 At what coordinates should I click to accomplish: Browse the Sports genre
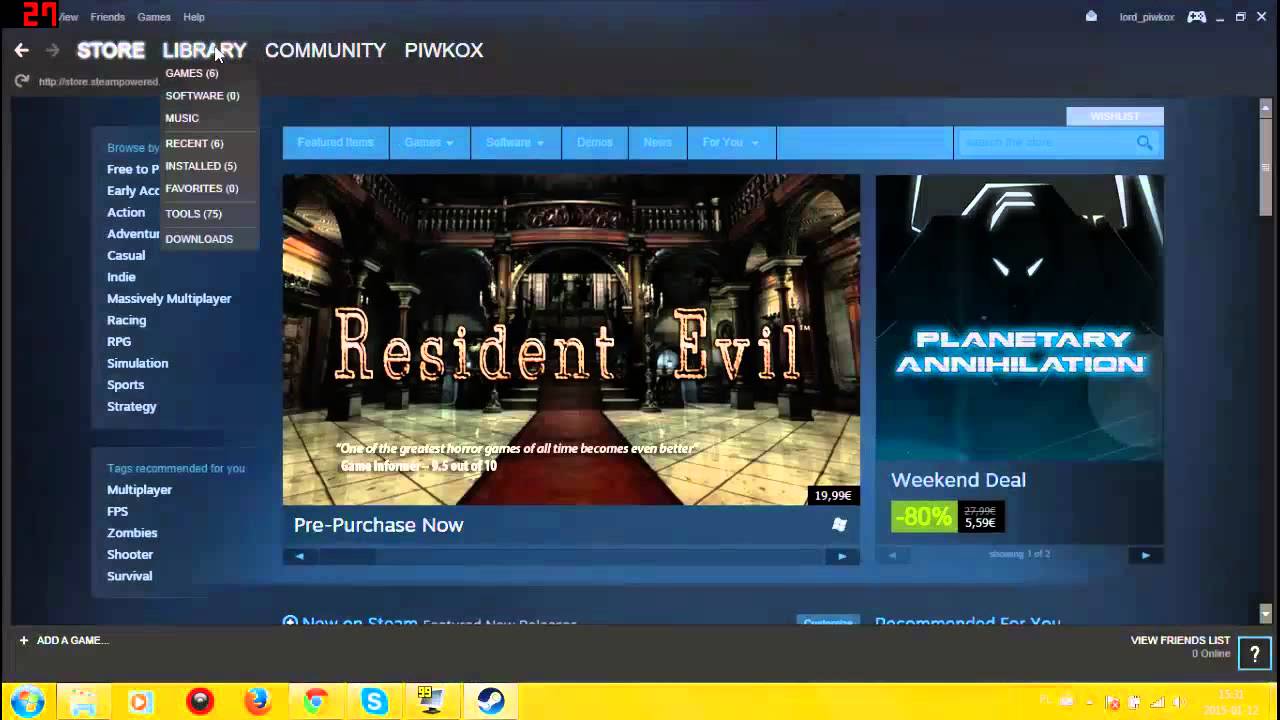(126, 385)
